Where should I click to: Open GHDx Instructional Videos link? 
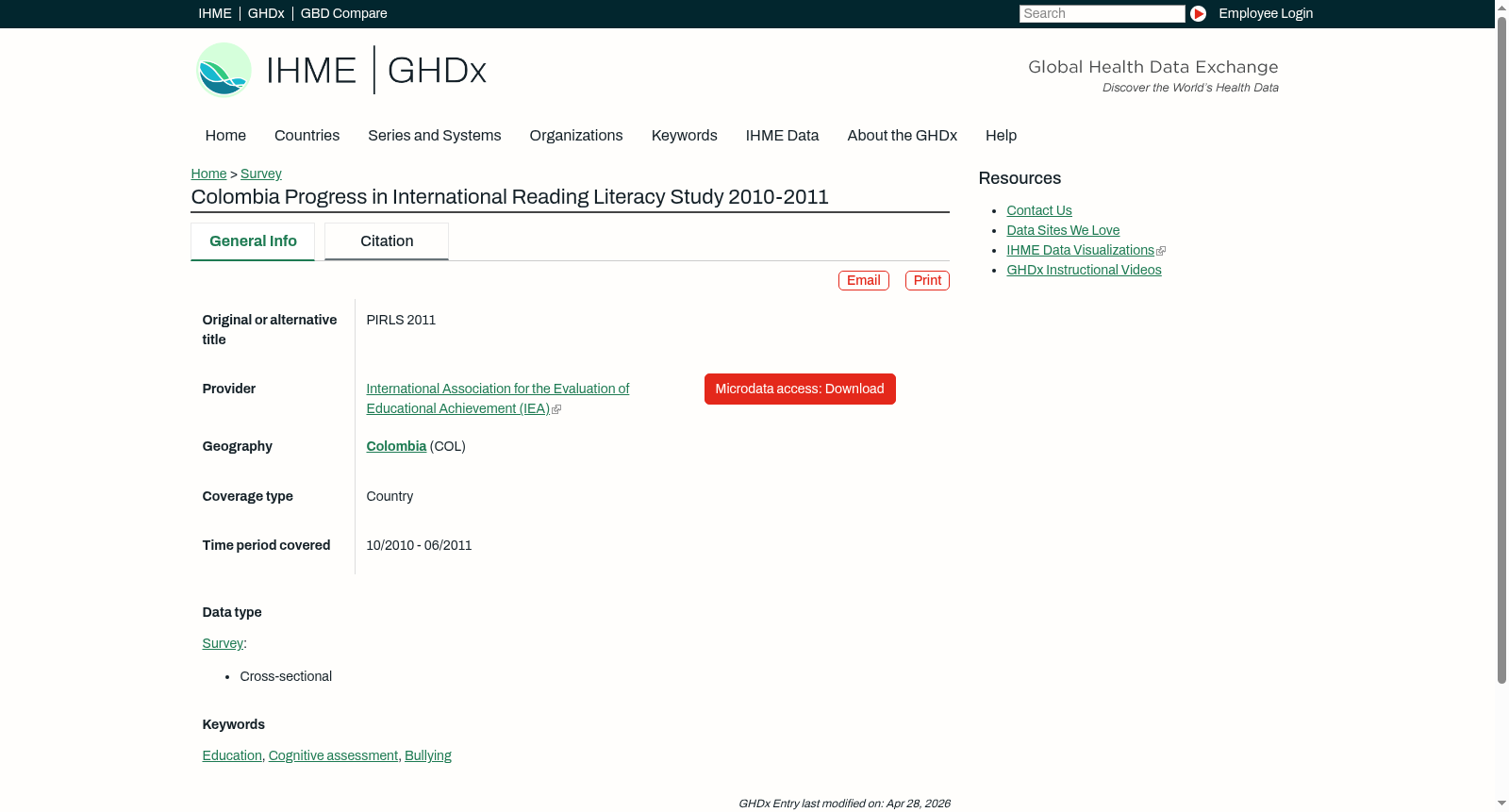coord(1084,270)
